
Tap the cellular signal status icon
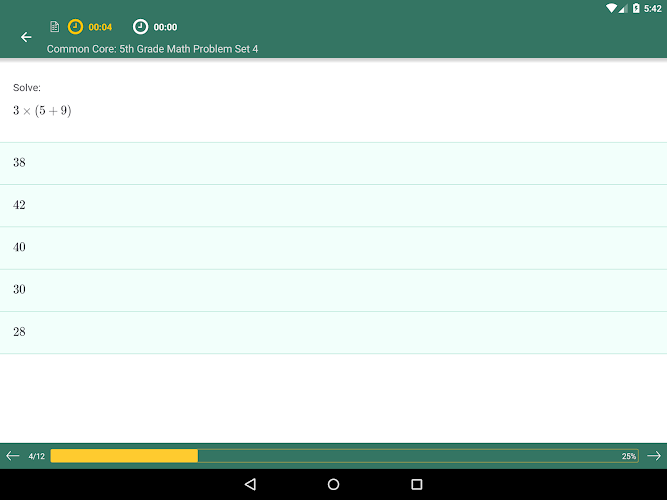623,8
